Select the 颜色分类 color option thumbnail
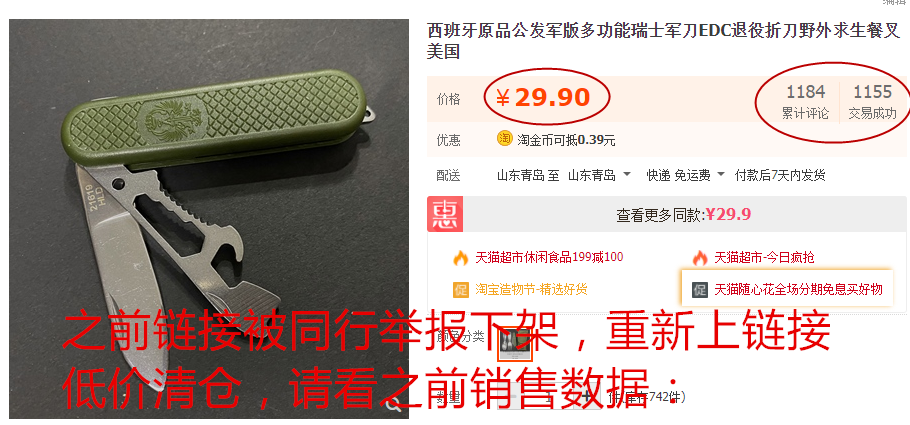This screenshot has width=910, height=425. [517, 344]
